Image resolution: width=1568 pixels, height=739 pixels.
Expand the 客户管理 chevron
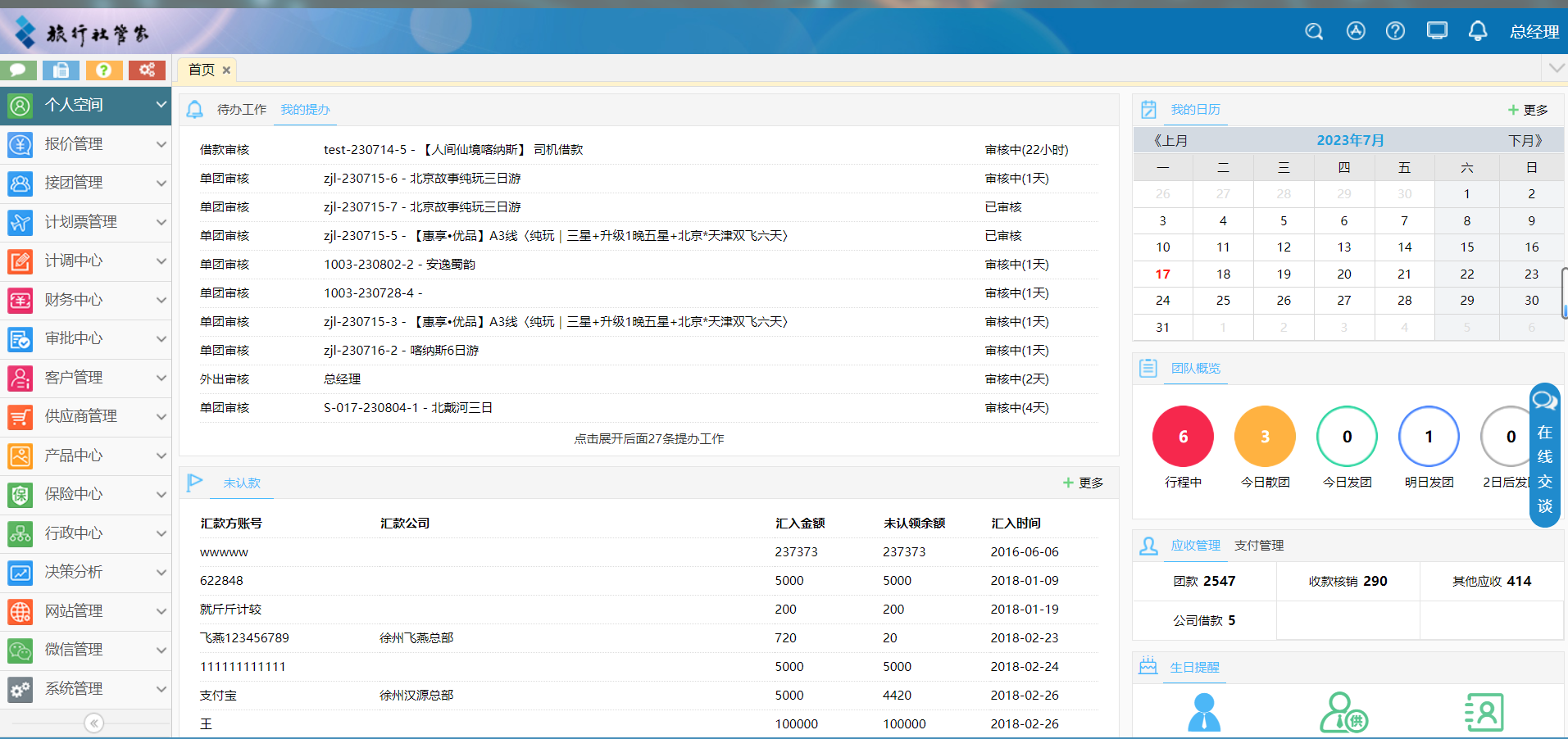point(161,378)
